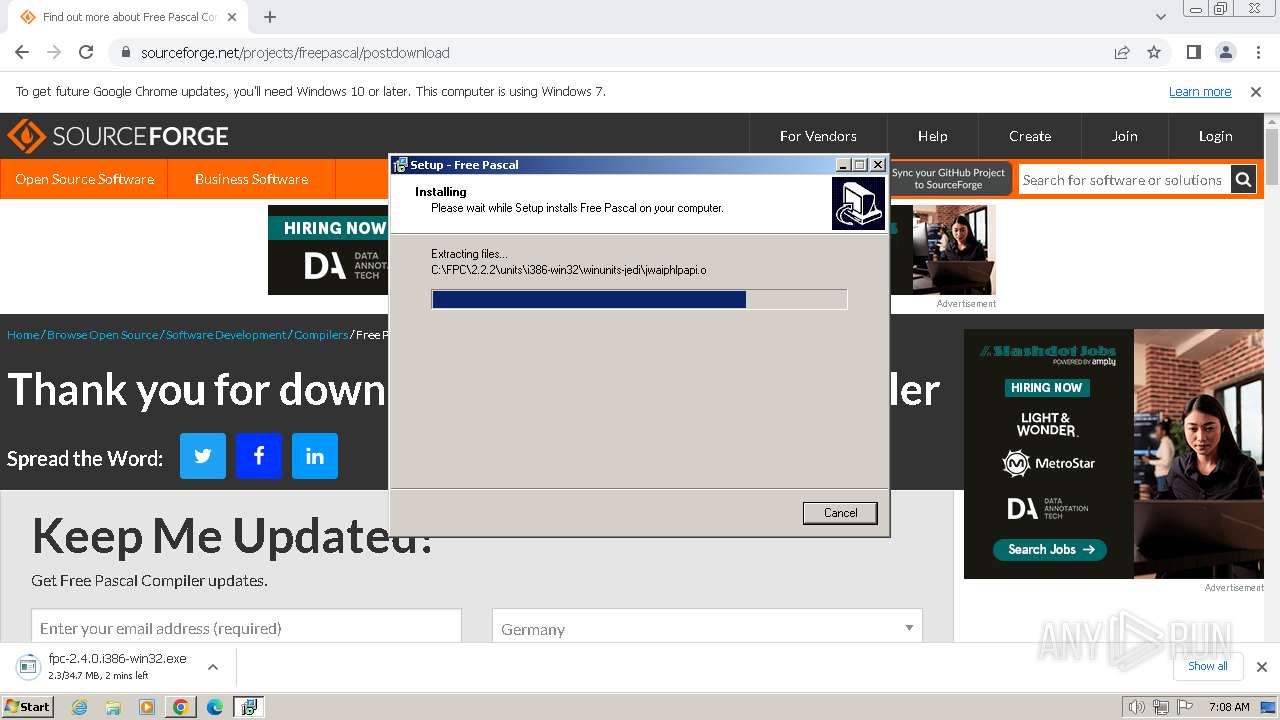The height and width of the screenshot is (720, 1280).
Task: Reload the SourceForge page
Action: click(86, 52)
